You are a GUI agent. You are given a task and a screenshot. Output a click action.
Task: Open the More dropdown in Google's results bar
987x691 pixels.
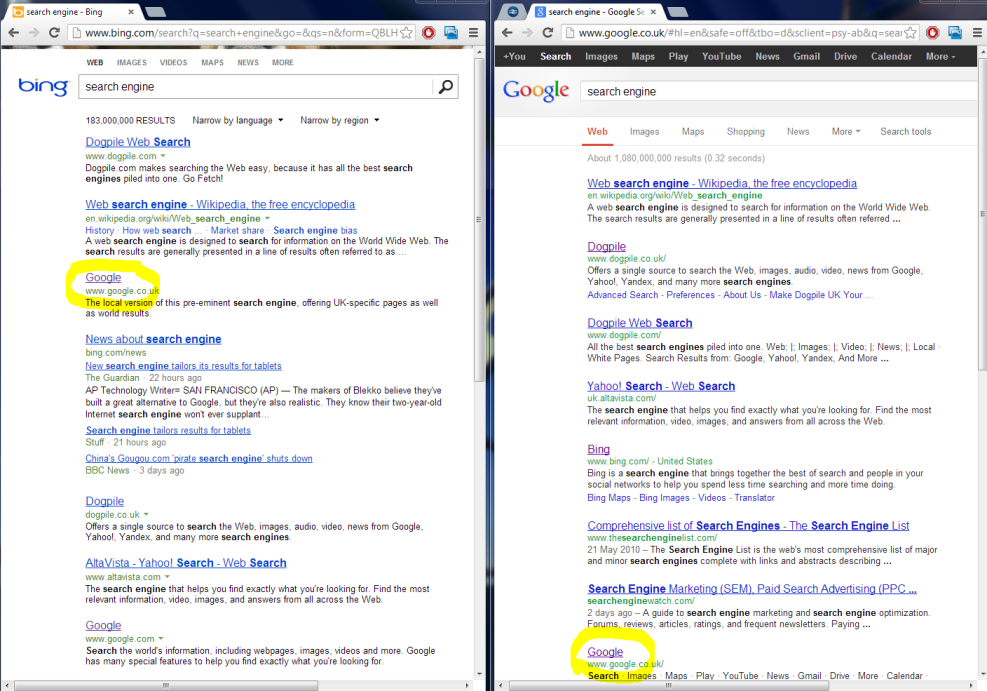pos(845,131)
